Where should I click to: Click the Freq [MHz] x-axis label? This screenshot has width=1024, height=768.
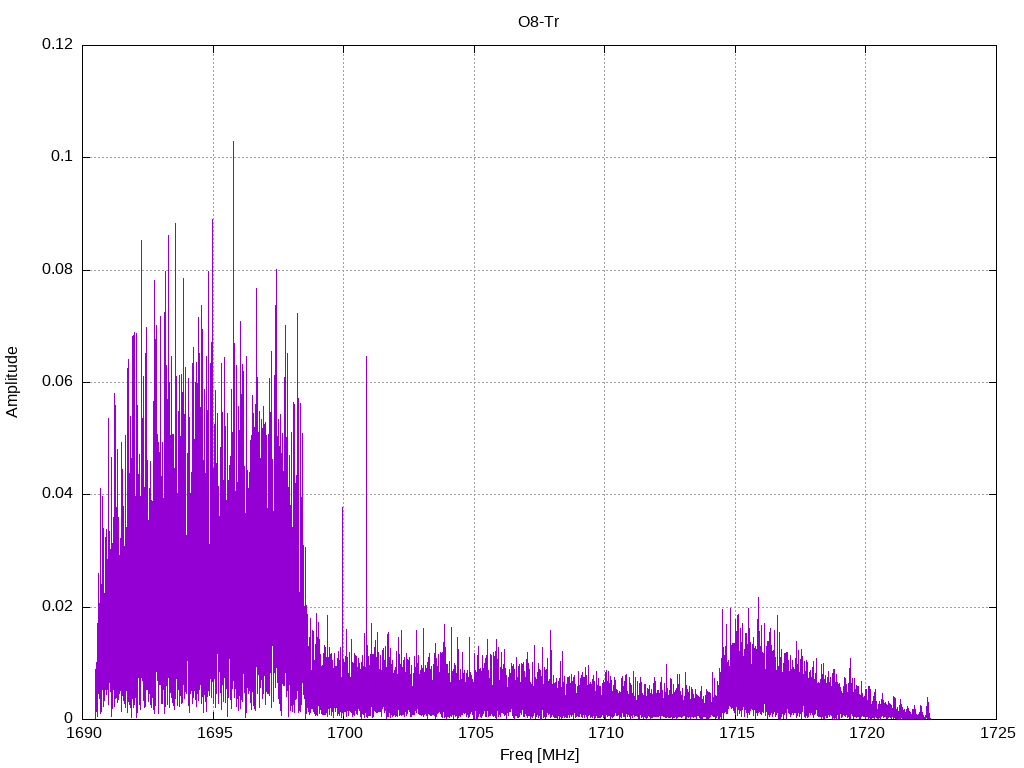(539, 755)
